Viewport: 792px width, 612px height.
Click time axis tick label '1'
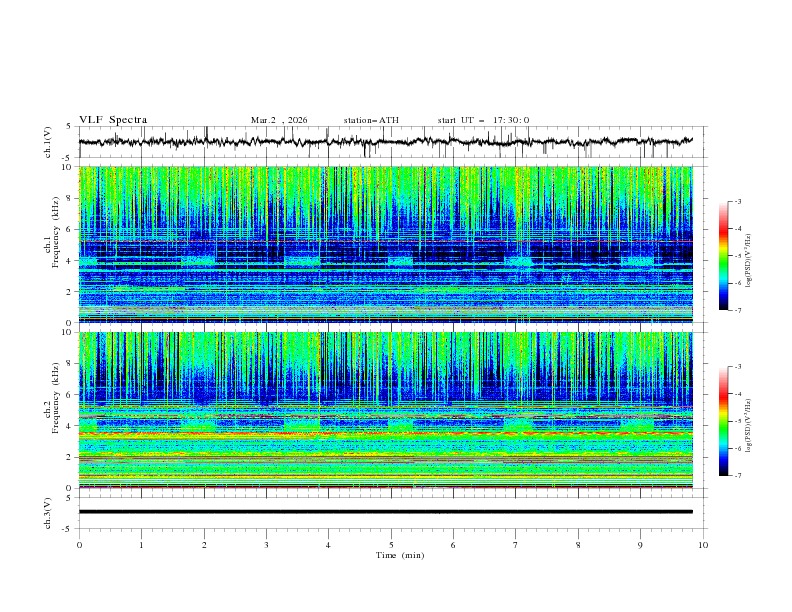point(141,545)
